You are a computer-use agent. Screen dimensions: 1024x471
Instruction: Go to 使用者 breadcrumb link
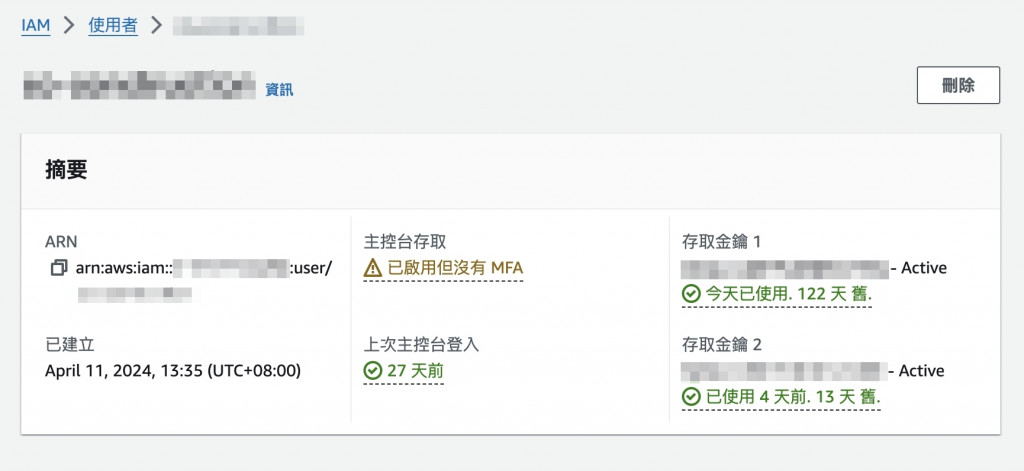pos(113,26)
